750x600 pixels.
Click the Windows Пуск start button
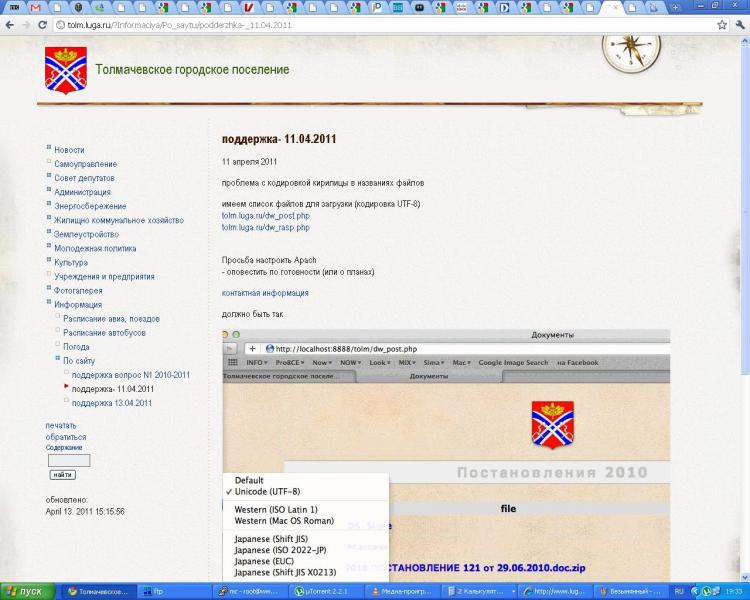pos(28,591)
